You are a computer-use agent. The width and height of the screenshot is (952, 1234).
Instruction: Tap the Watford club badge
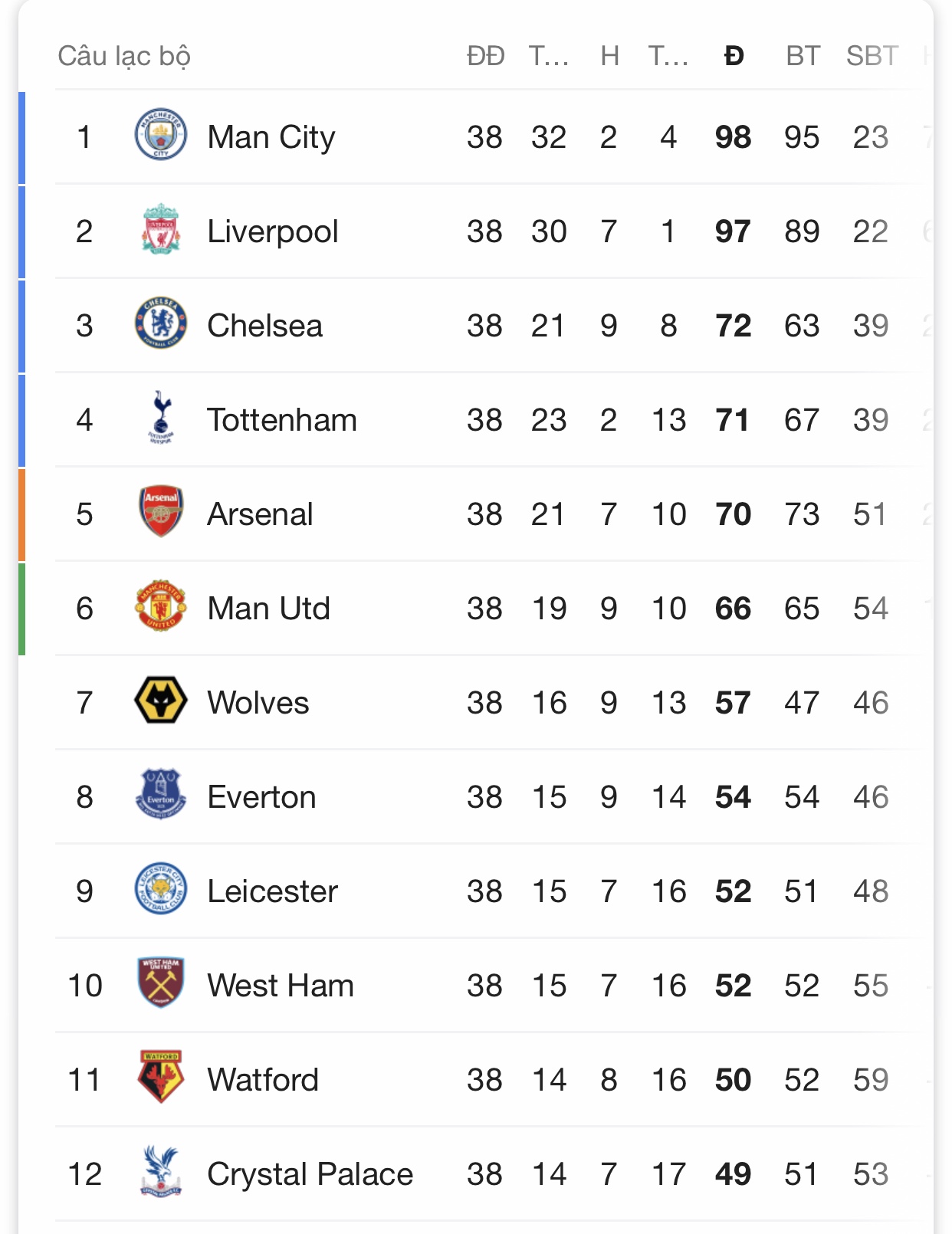pos(160,1078)
